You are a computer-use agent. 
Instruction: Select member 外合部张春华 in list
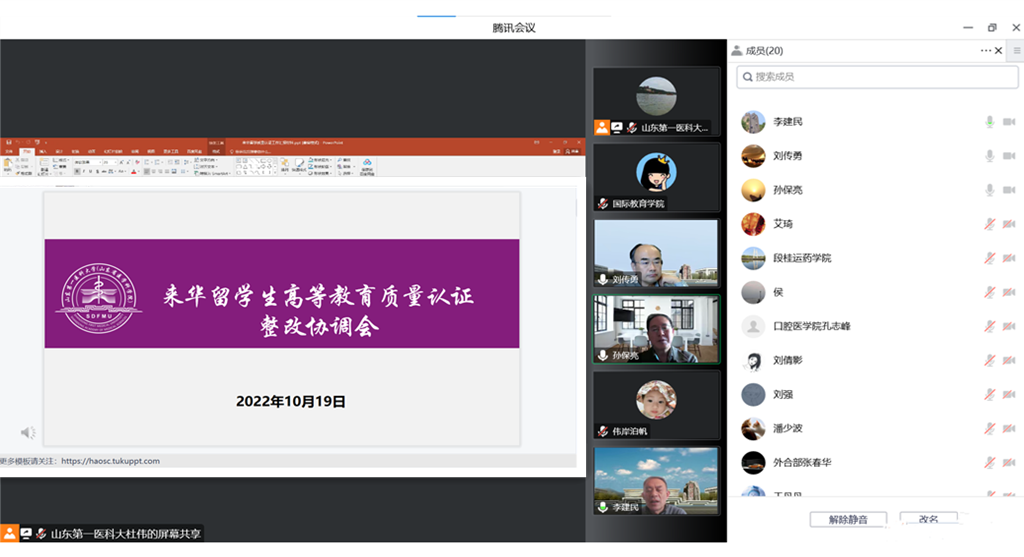pos(877,462)
